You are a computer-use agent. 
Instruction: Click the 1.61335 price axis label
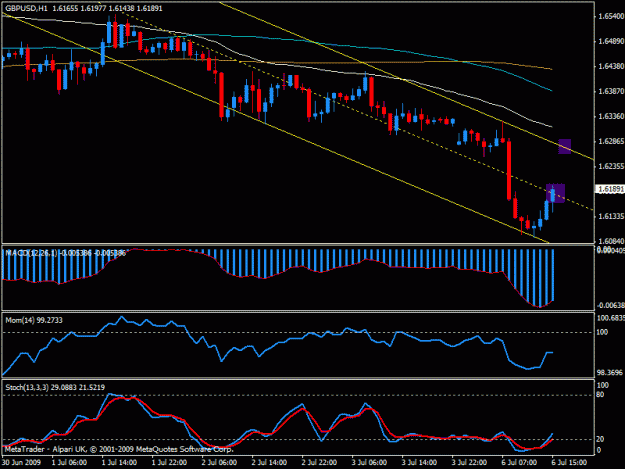coord(611,216)
